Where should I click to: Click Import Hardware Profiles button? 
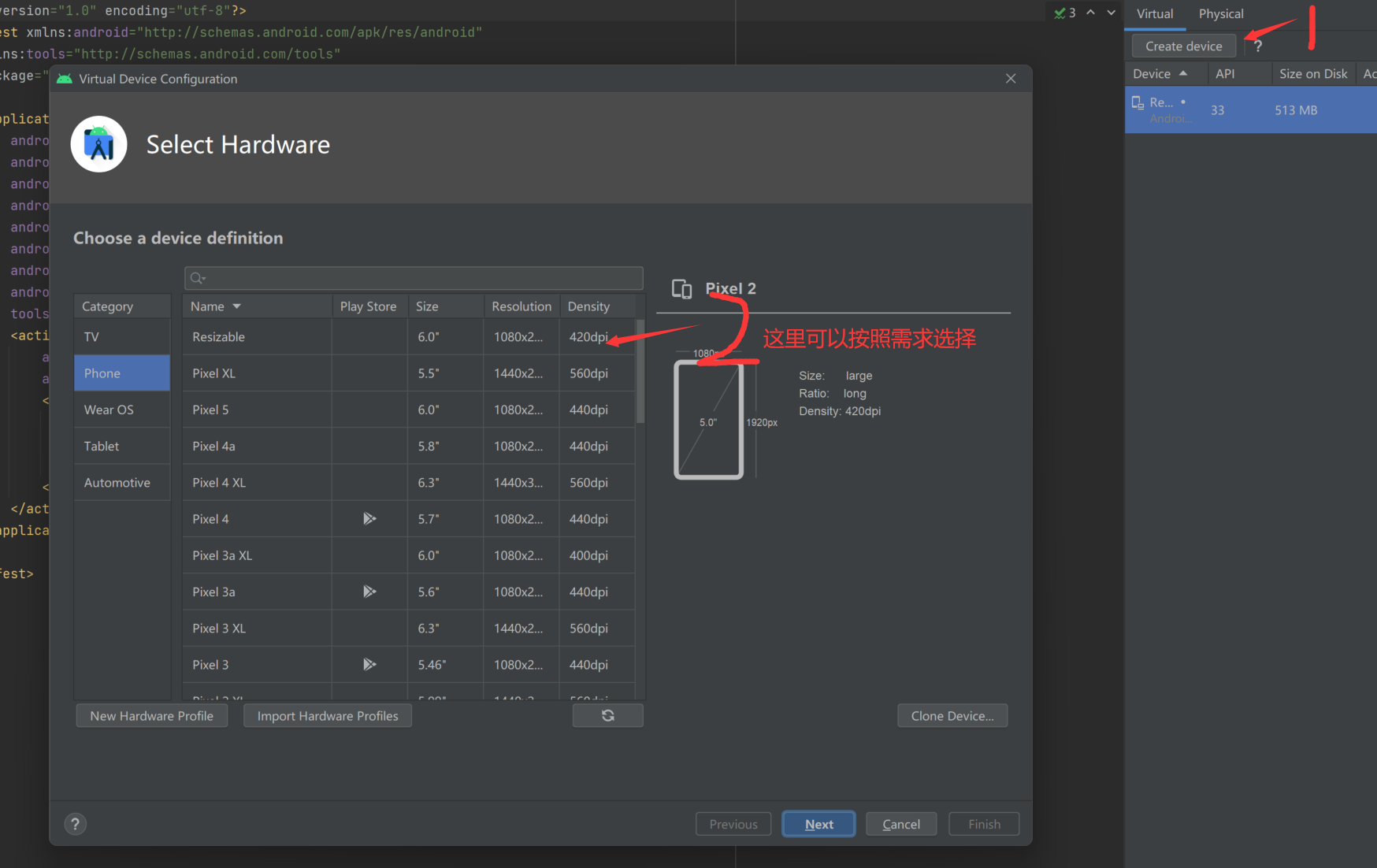(x=328, y=715)
